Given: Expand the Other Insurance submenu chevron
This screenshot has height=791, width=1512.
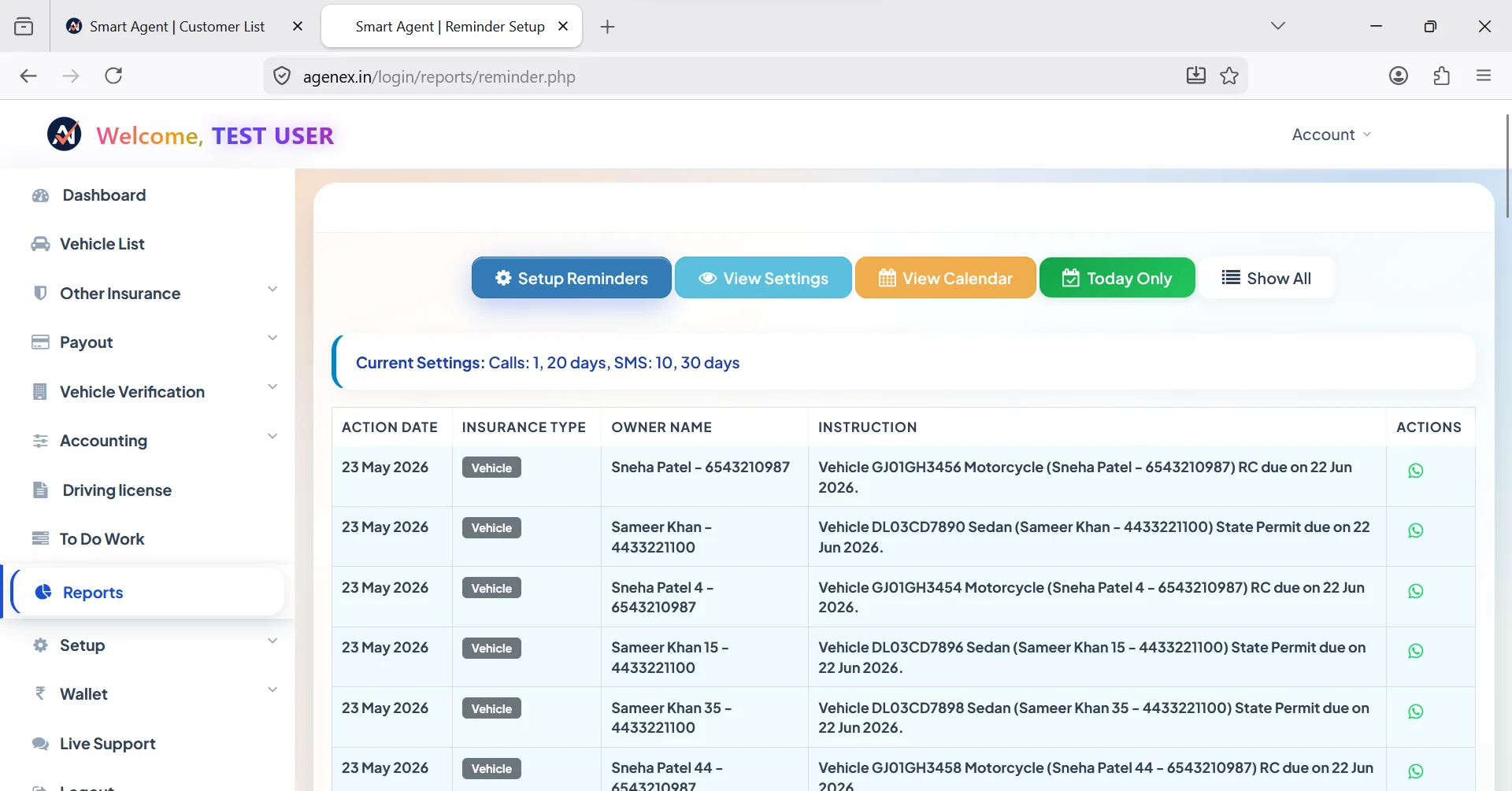Looking at the screenshot, I should pos(272,290).
